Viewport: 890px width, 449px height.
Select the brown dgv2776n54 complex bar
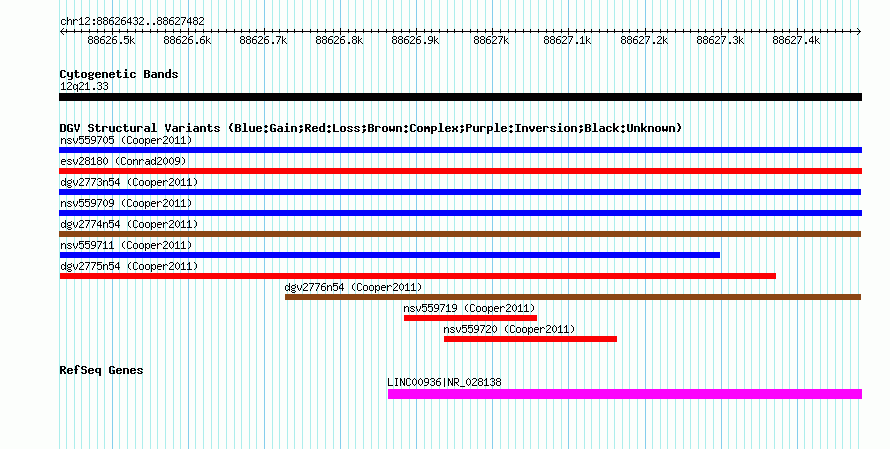coord(573,297)
